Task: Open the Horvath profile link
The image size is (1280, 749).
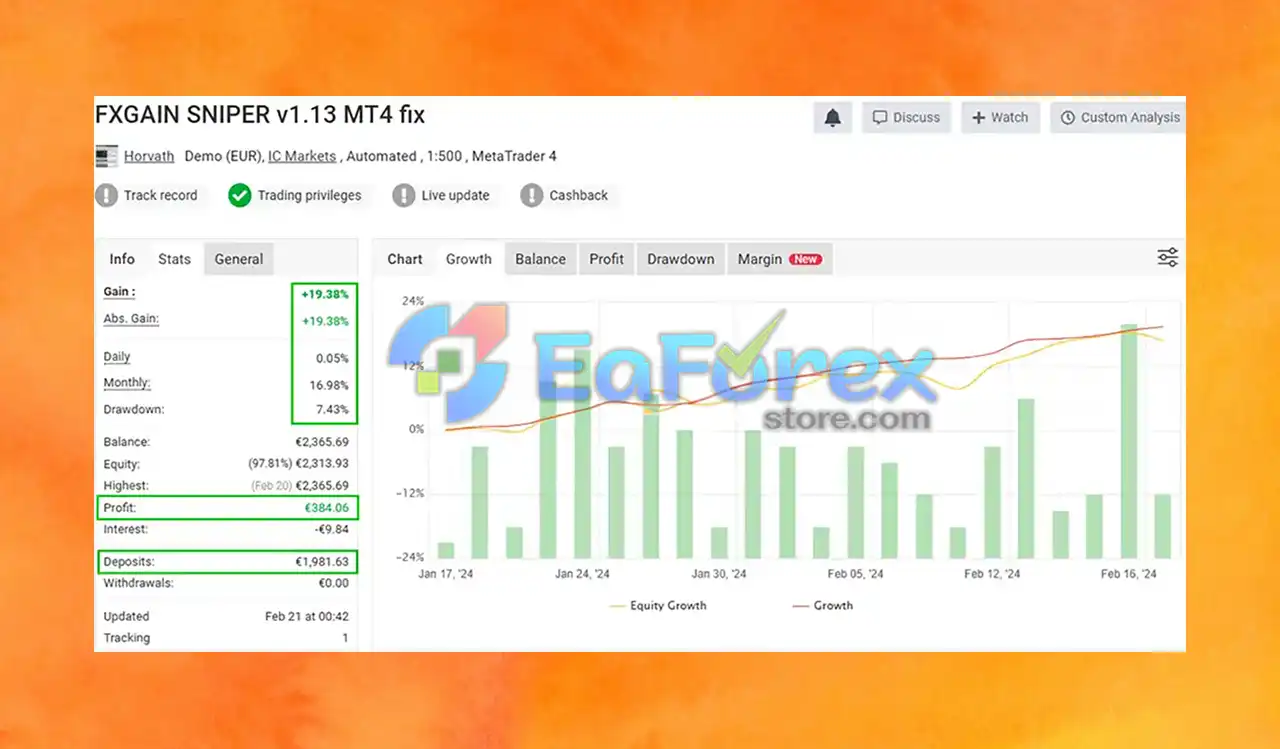Action: click(x=149, y=156)
